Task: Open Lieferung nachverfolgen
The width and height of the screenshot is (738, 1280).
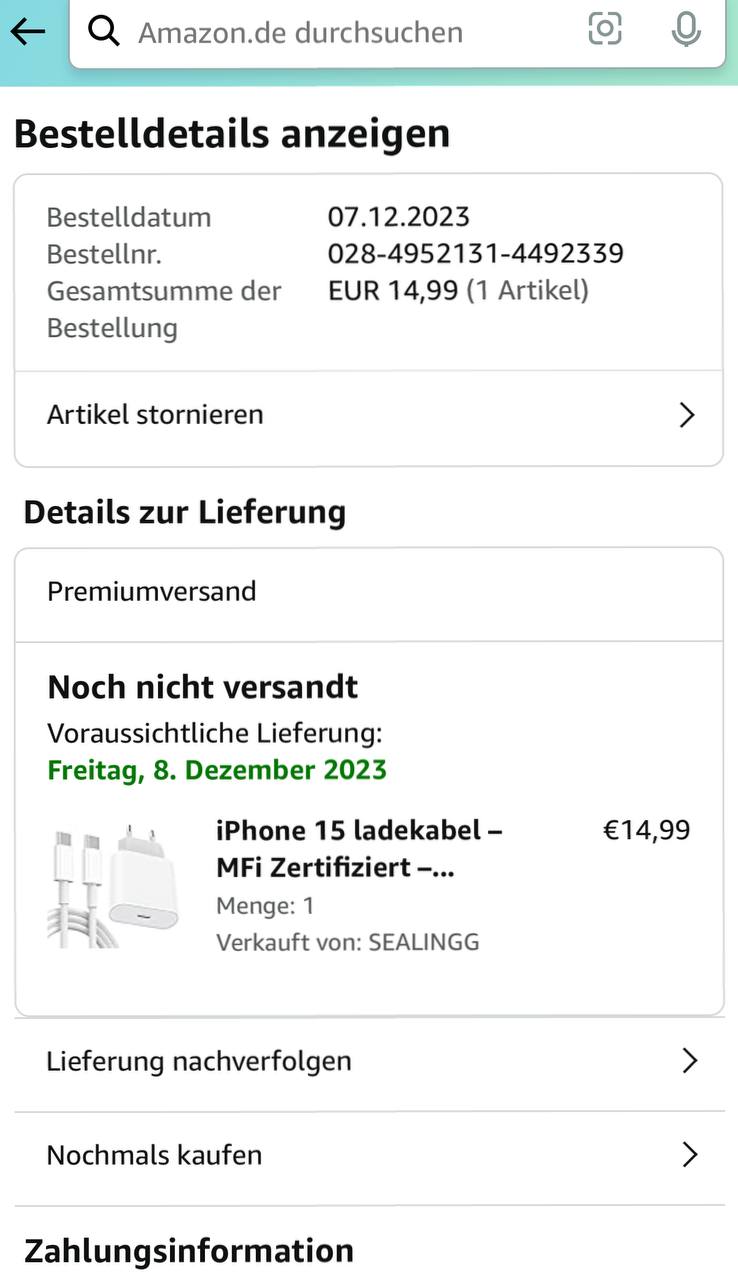Action: point(199,1060)
